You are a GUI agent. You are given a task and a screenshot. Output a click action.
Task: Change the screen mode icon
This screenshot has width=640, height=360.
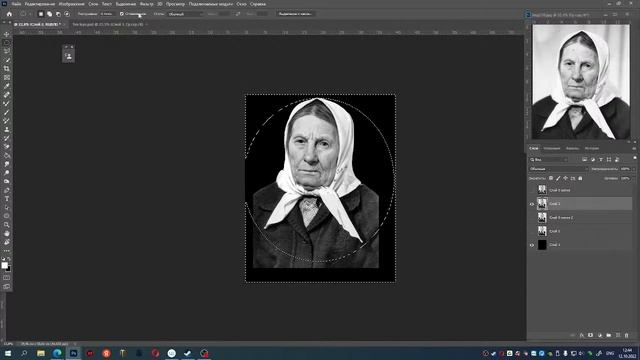pyautogui.click(x=7, y=287)
